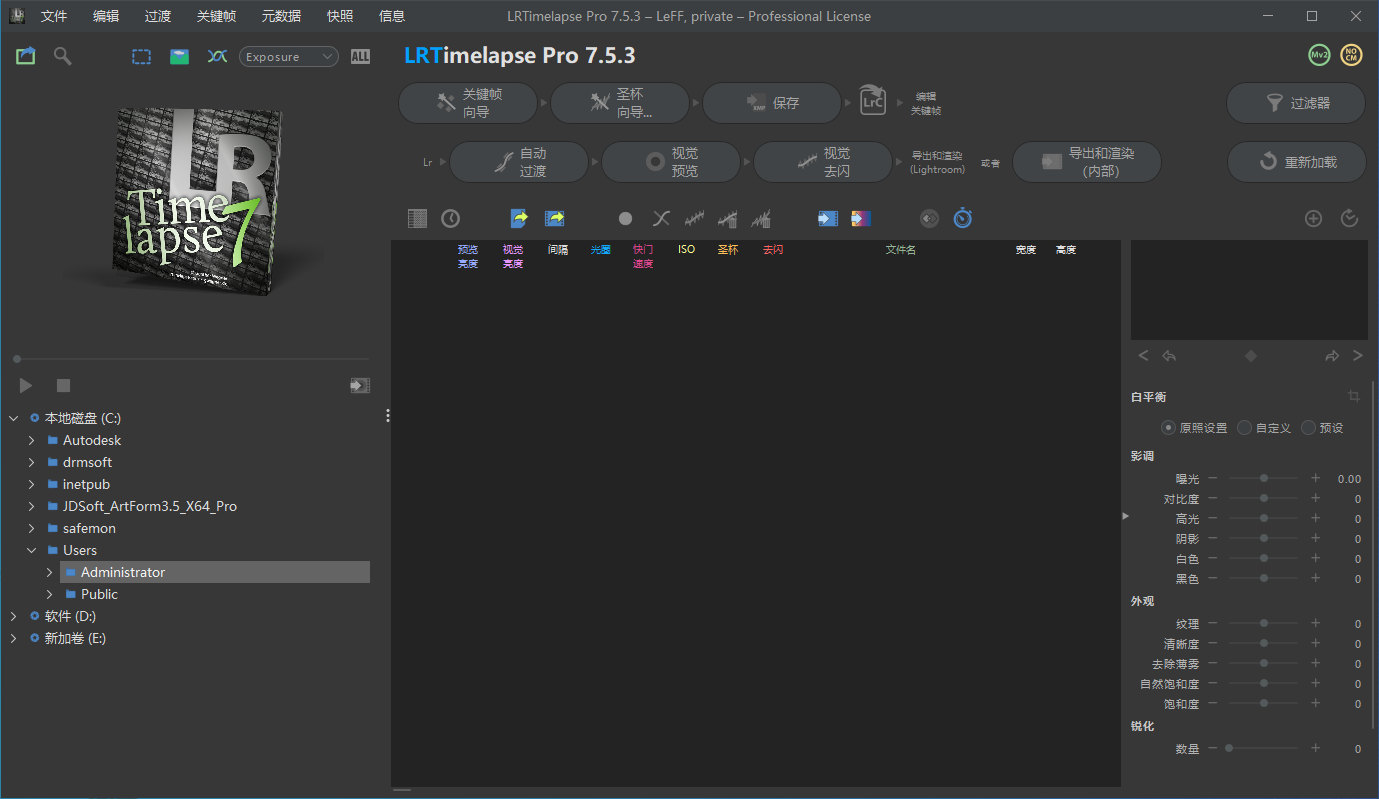The width and height of the screenshot is (1379, 799).
Task: Collapse the 本地磁盘 (C:) drive
Action: click(x=13, y=418)
